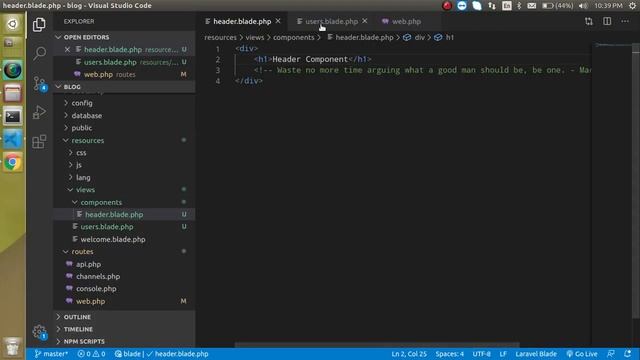The image size is (640, 360).
Task: Change Spaces: 4 indentation setting
Action: coord(449,354)
